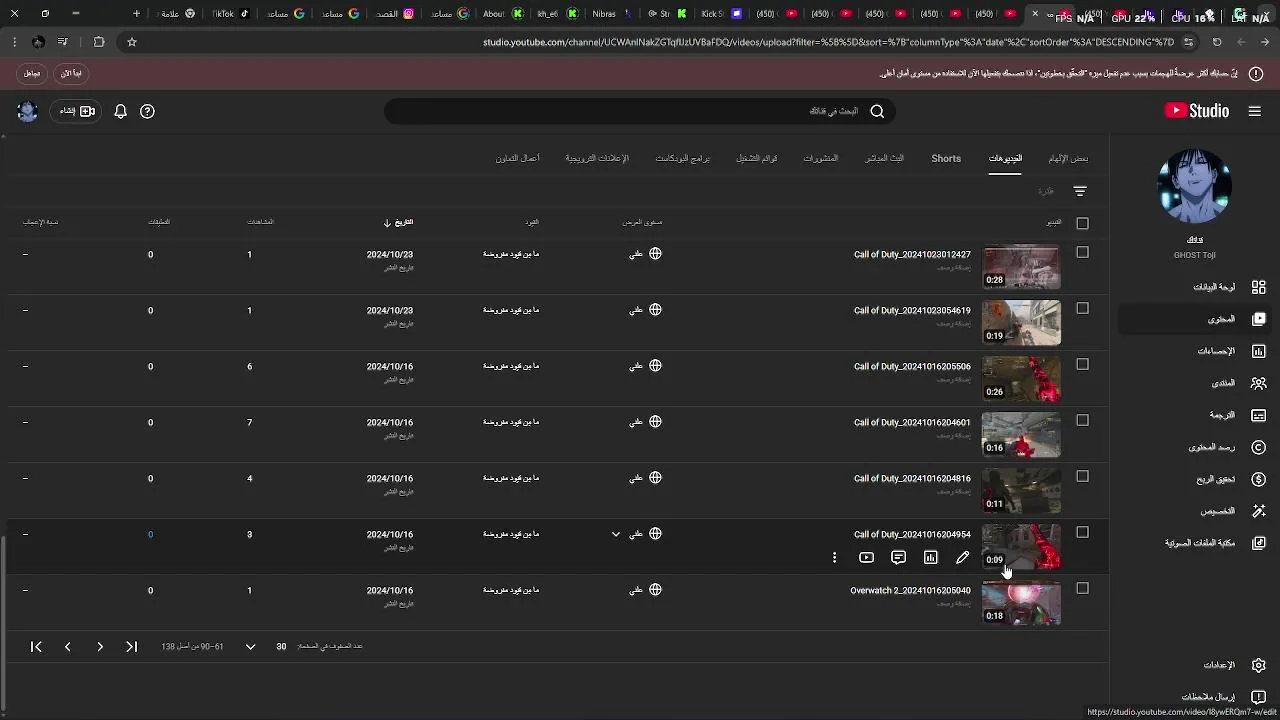Switch to the Live (البث المباشر) tab

pyautogui.click(x=884, y=158)
